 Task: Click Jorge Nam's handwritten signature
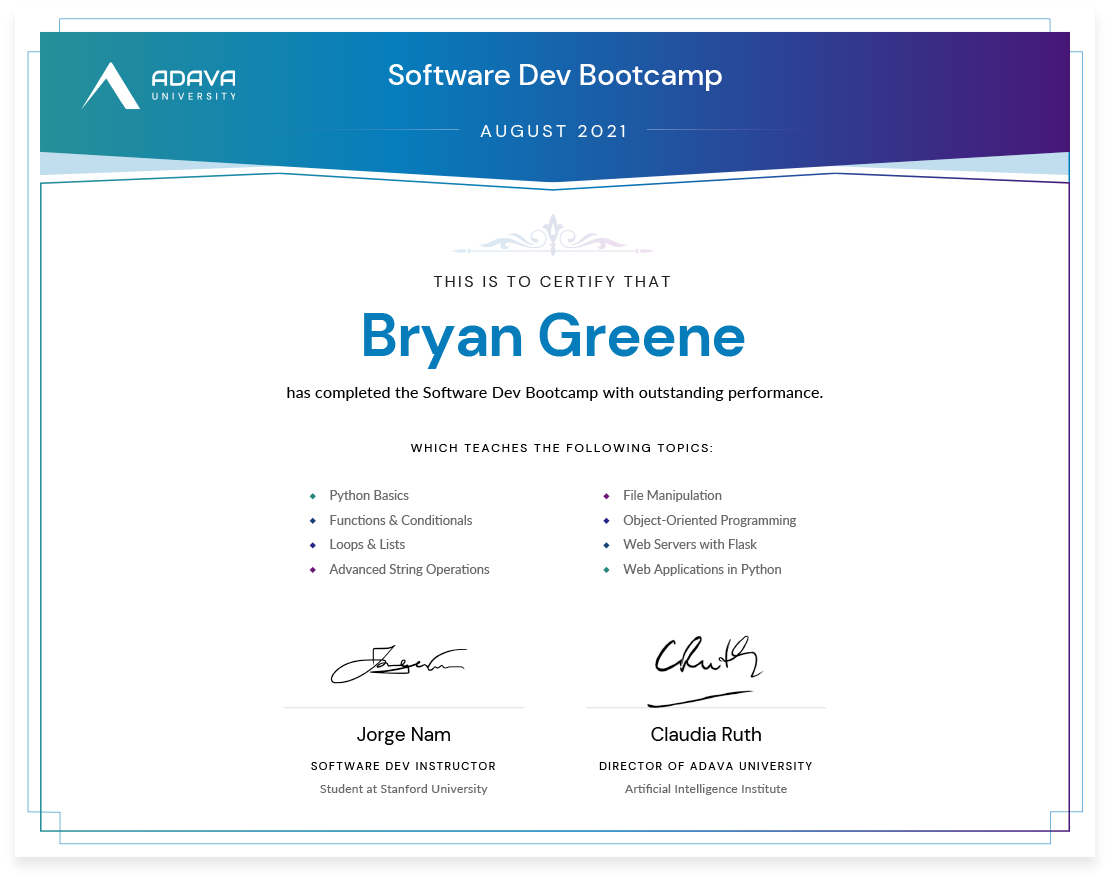[x=397, y=662]
